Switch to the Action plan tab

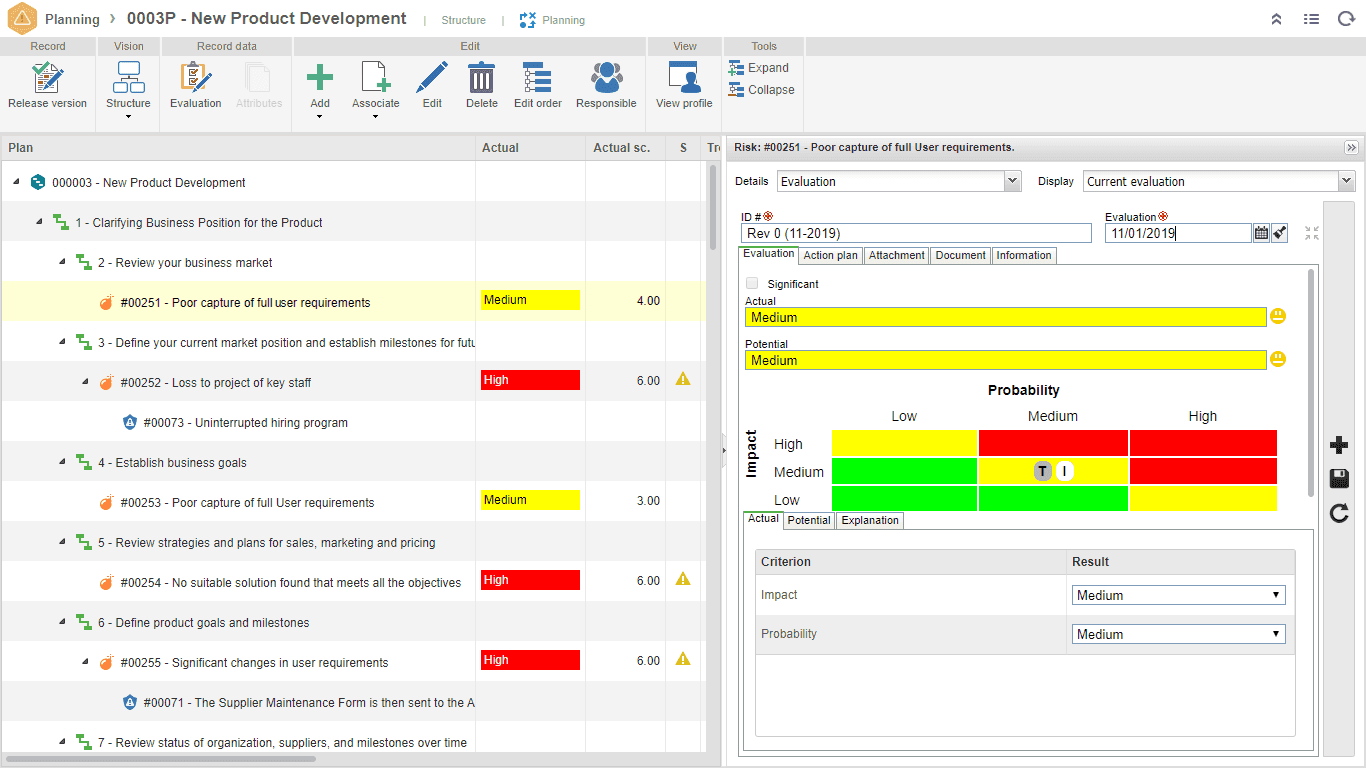tap(831, 256)
